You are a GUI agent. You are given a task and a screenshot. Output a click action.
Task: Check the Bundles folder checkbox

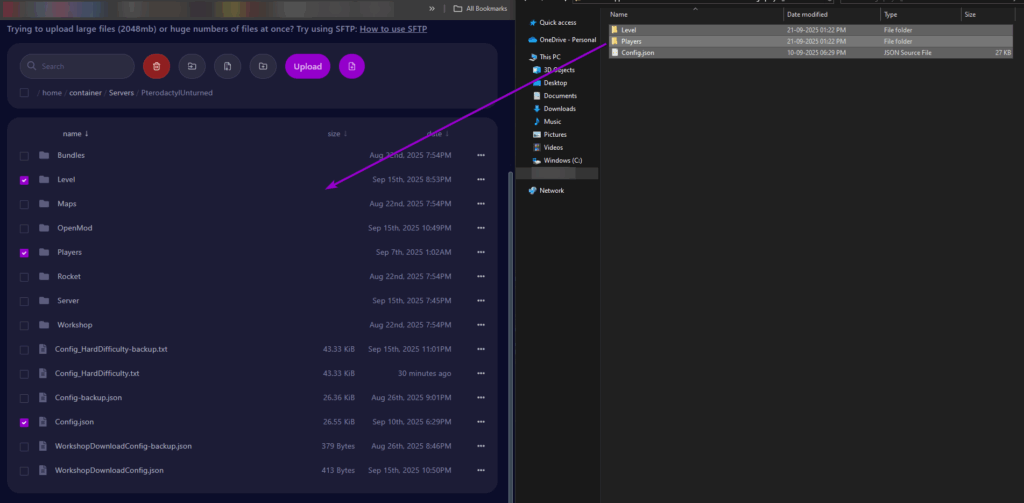click(24, 156)
